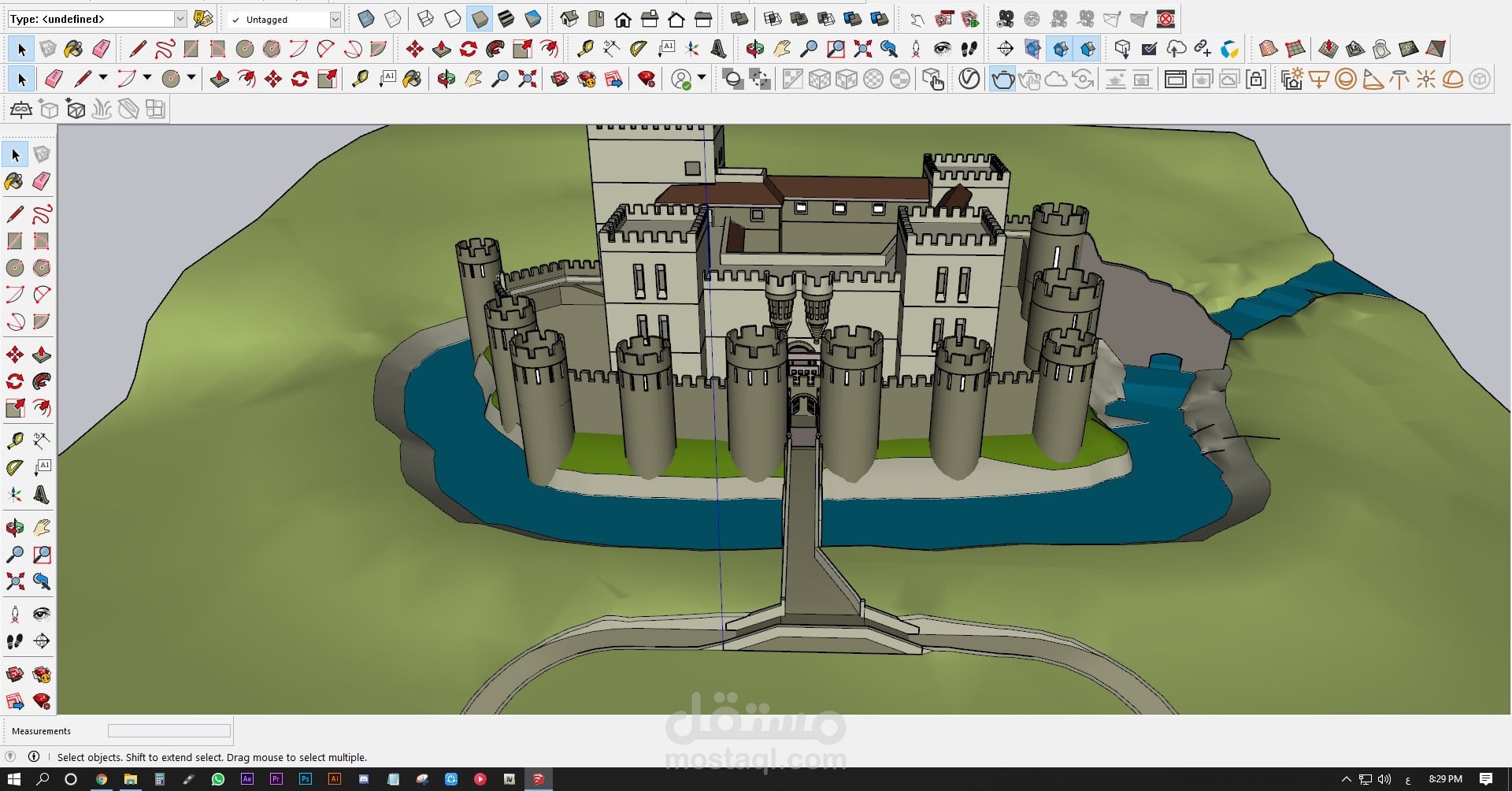Image resolution: width=1512 pixels, height=791 pixels.
Task: Click the info icon in status bar
Action: click(34, 756)
